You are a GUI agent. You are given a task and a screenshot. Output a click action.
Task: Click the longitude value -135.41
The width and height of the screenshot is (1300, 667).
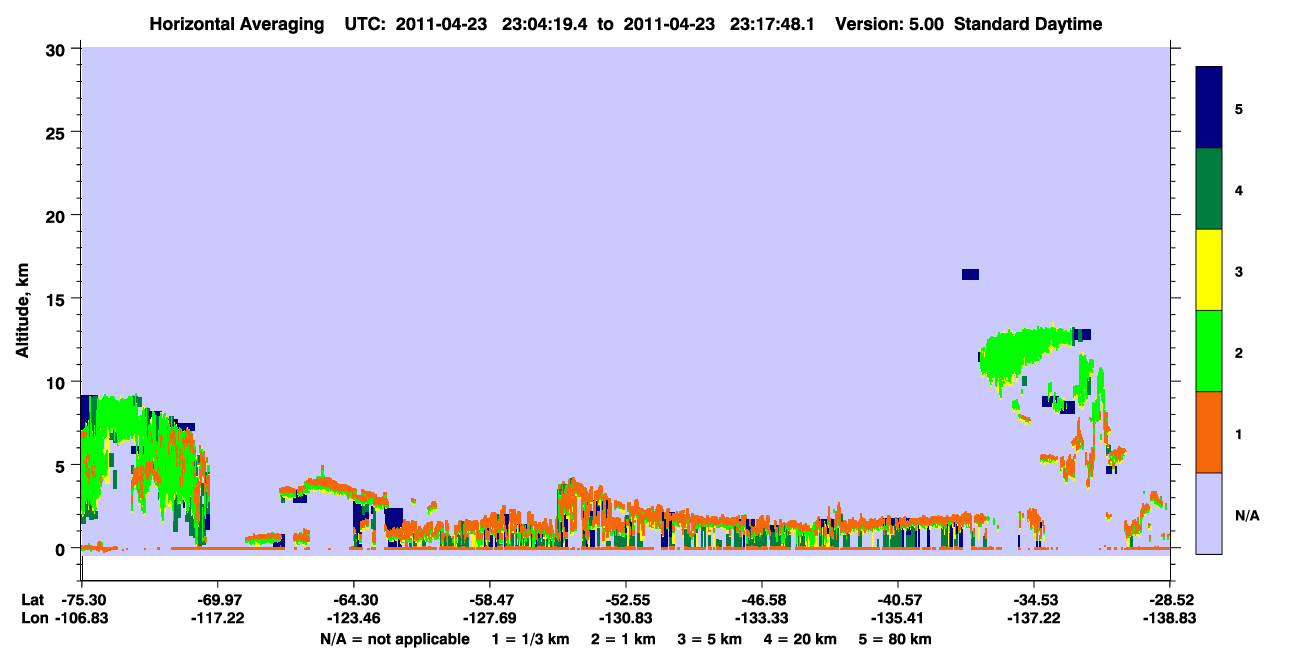[897, 619]
